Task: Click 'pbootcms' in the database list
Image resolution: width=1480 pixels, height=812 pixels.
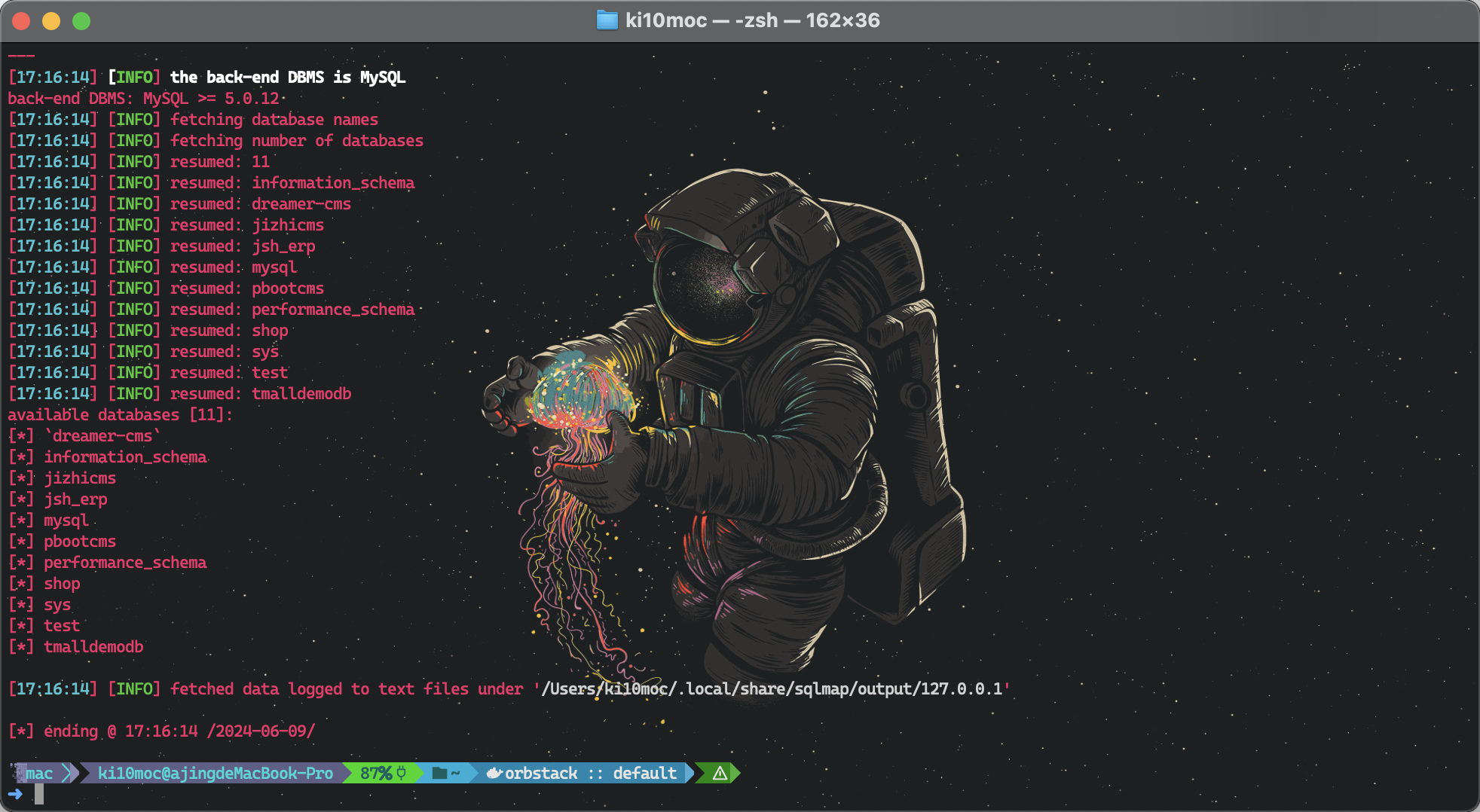Action: click(80, 542)
